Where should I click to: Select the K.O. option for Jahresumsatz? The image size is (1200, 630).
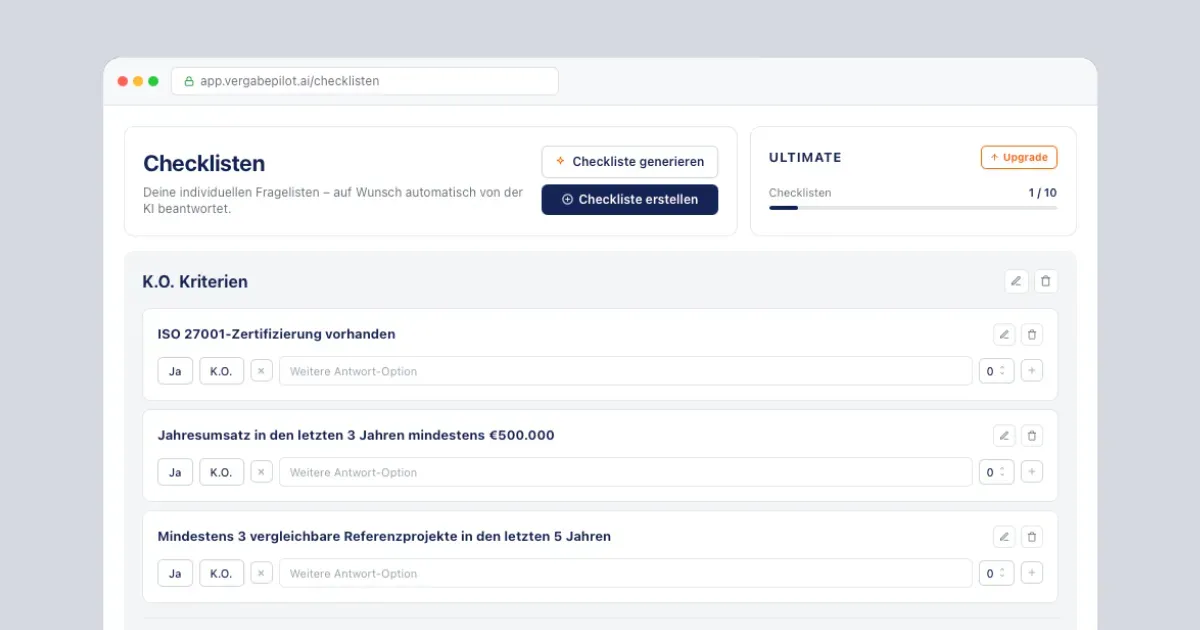click(221, 472)
